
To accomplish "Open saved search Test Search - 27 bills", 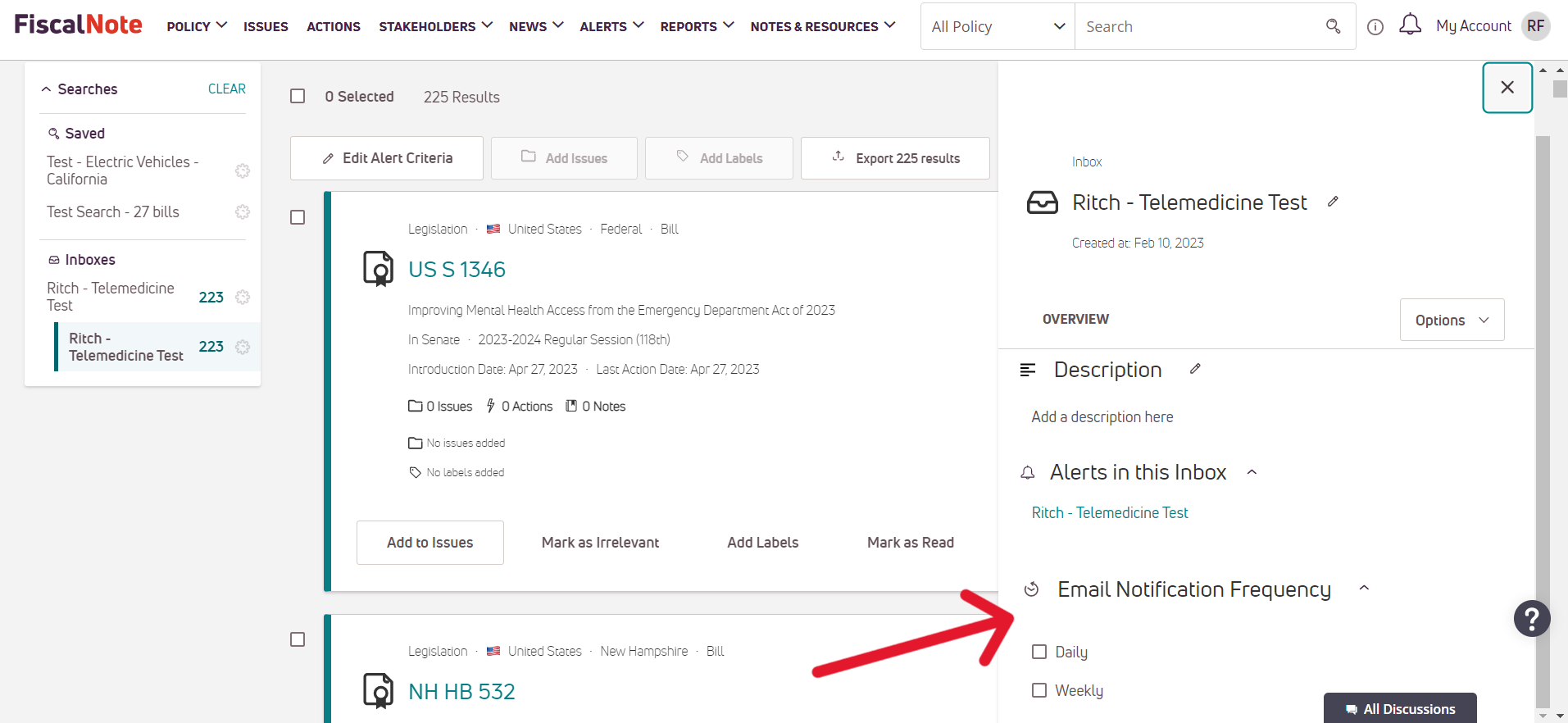I will pos(113,211).
